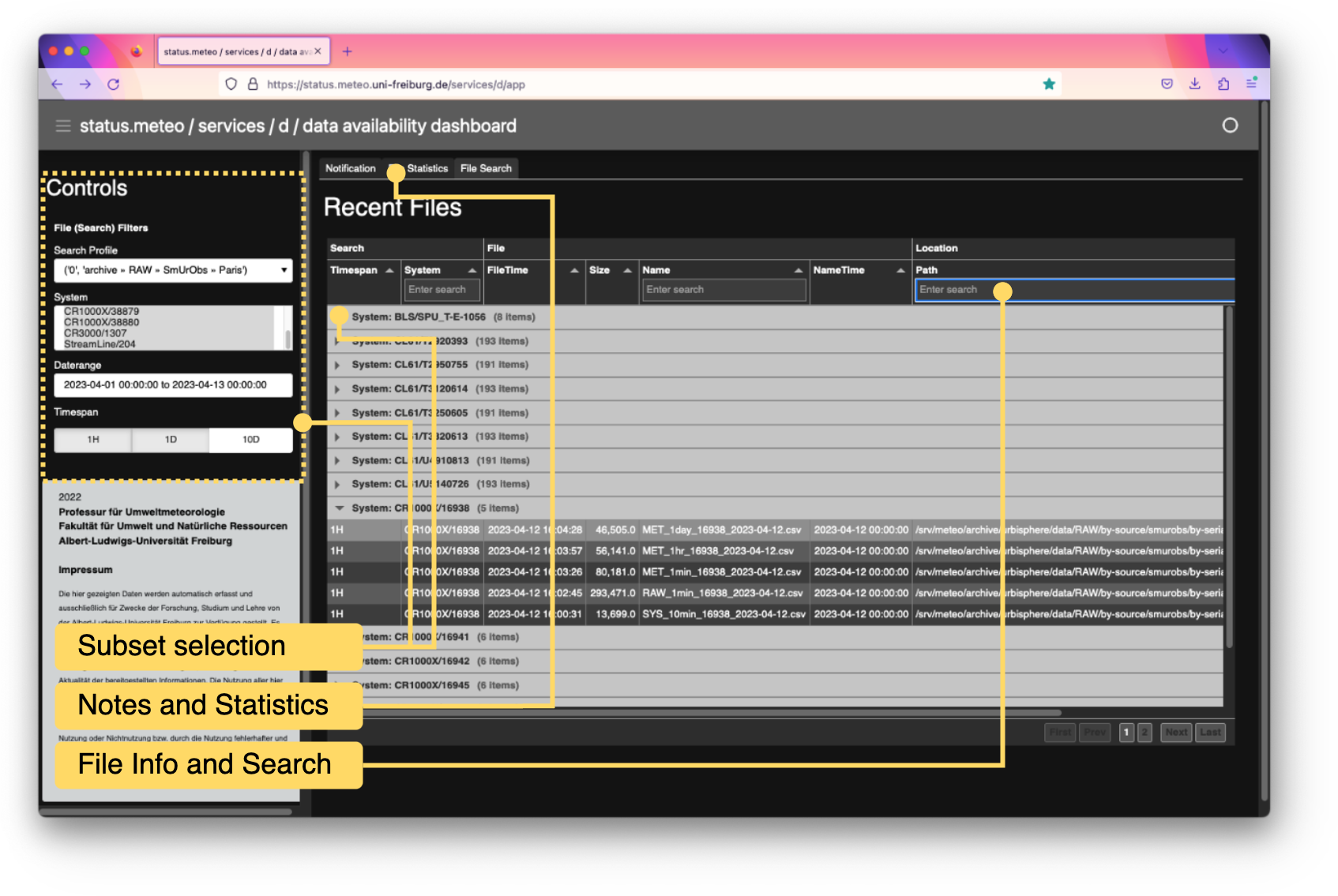Select the 1H timespan option
The height and width of the screenshot is (896, 1338).
pyautogui.click(x=93, y=440)
